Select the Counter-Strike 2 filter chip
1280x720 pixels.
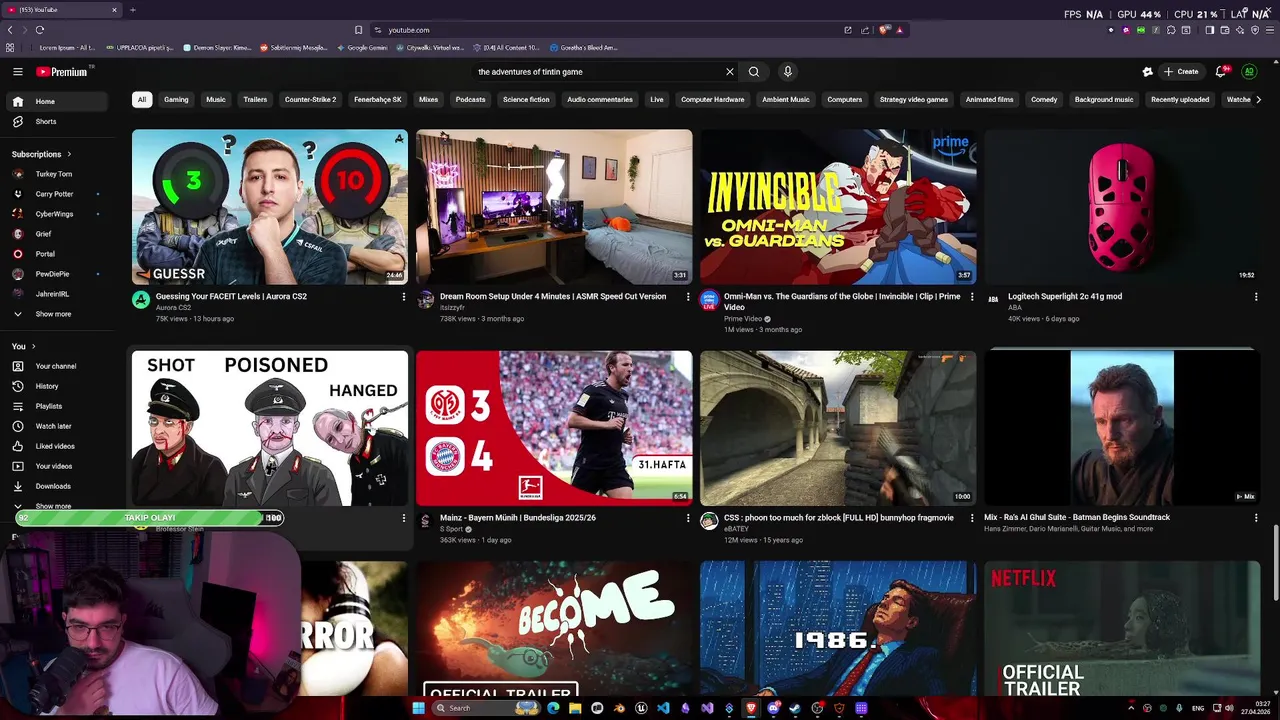pyautogui.click(x=310, y=100)
